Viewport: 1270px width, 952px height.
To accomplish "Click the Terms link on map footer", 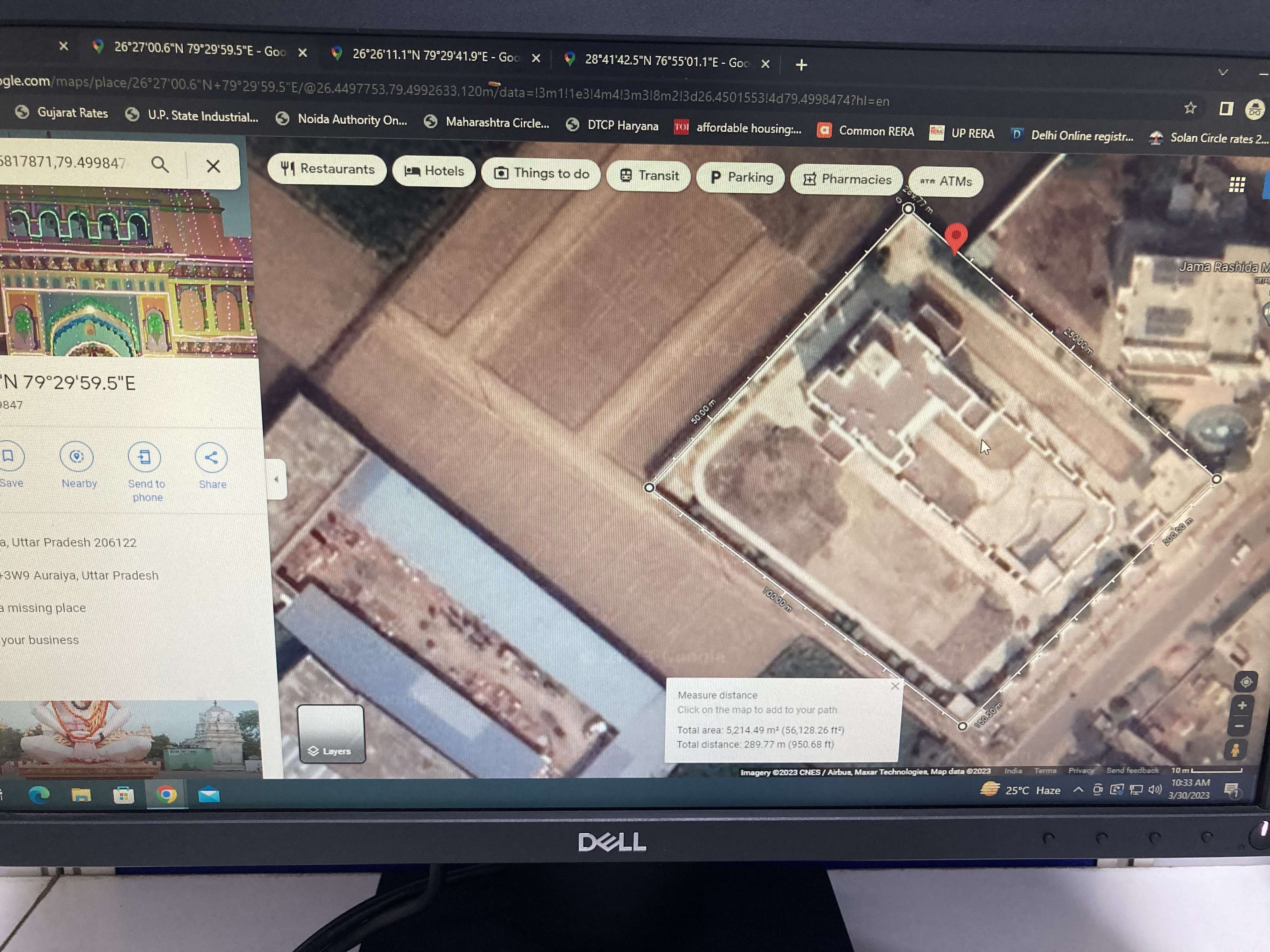I will (x=1045, y=770).
